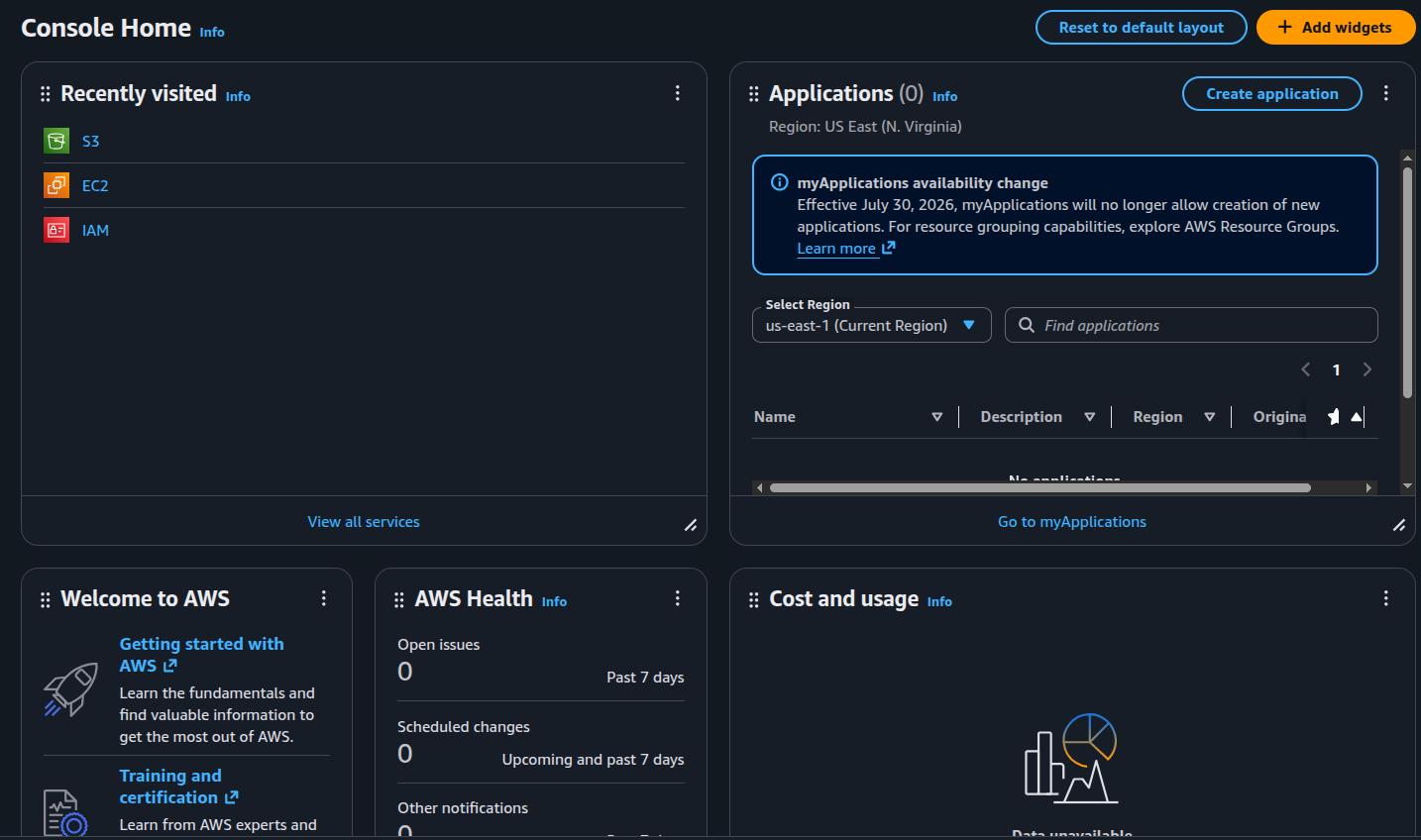The width and height of the screenshot is (1421, 840).
Task: Click Info link beside Cost and usage
Action: pyautogui.click(x=939, y=601)
